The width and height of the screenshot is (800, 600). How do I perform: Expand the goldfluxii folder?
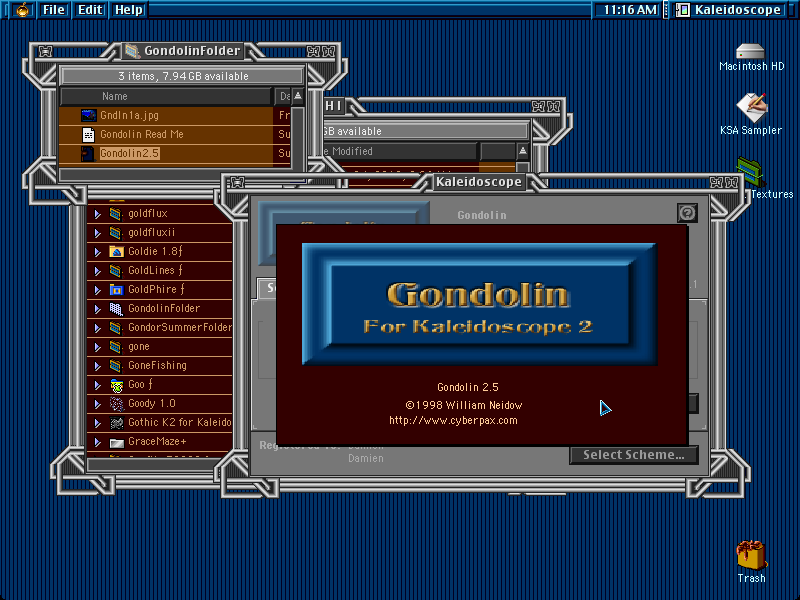coord(97,233)
